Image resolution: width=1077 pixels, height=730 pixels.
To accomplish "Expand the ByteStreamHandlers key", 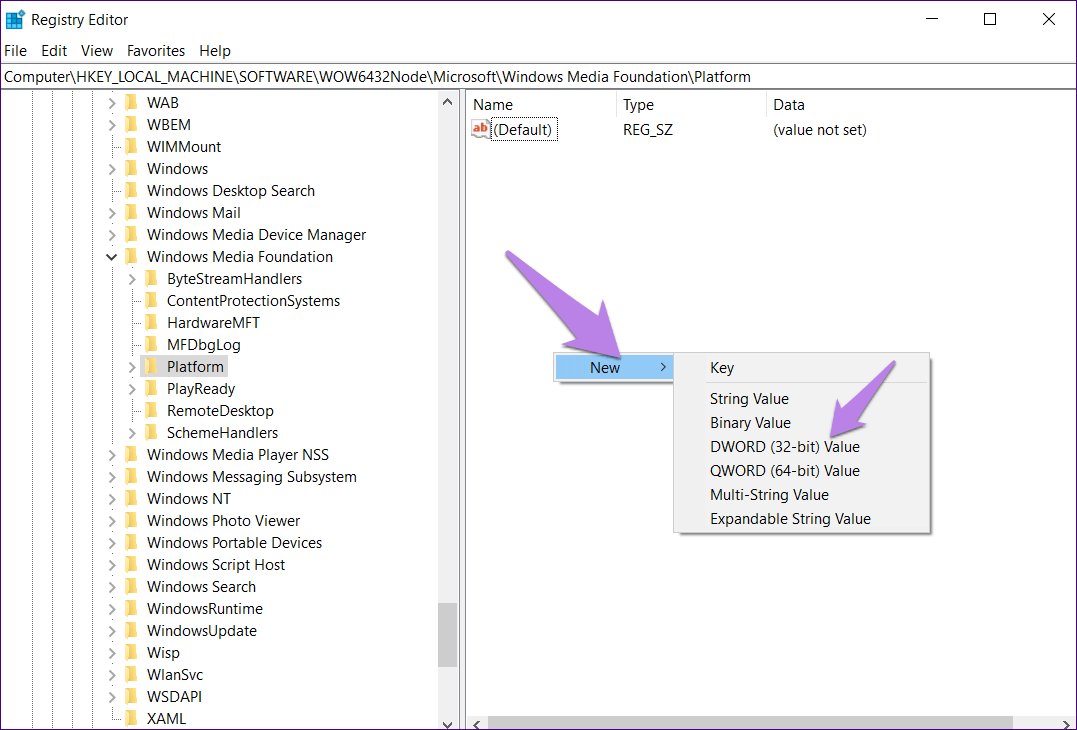I will click(132, 280).
